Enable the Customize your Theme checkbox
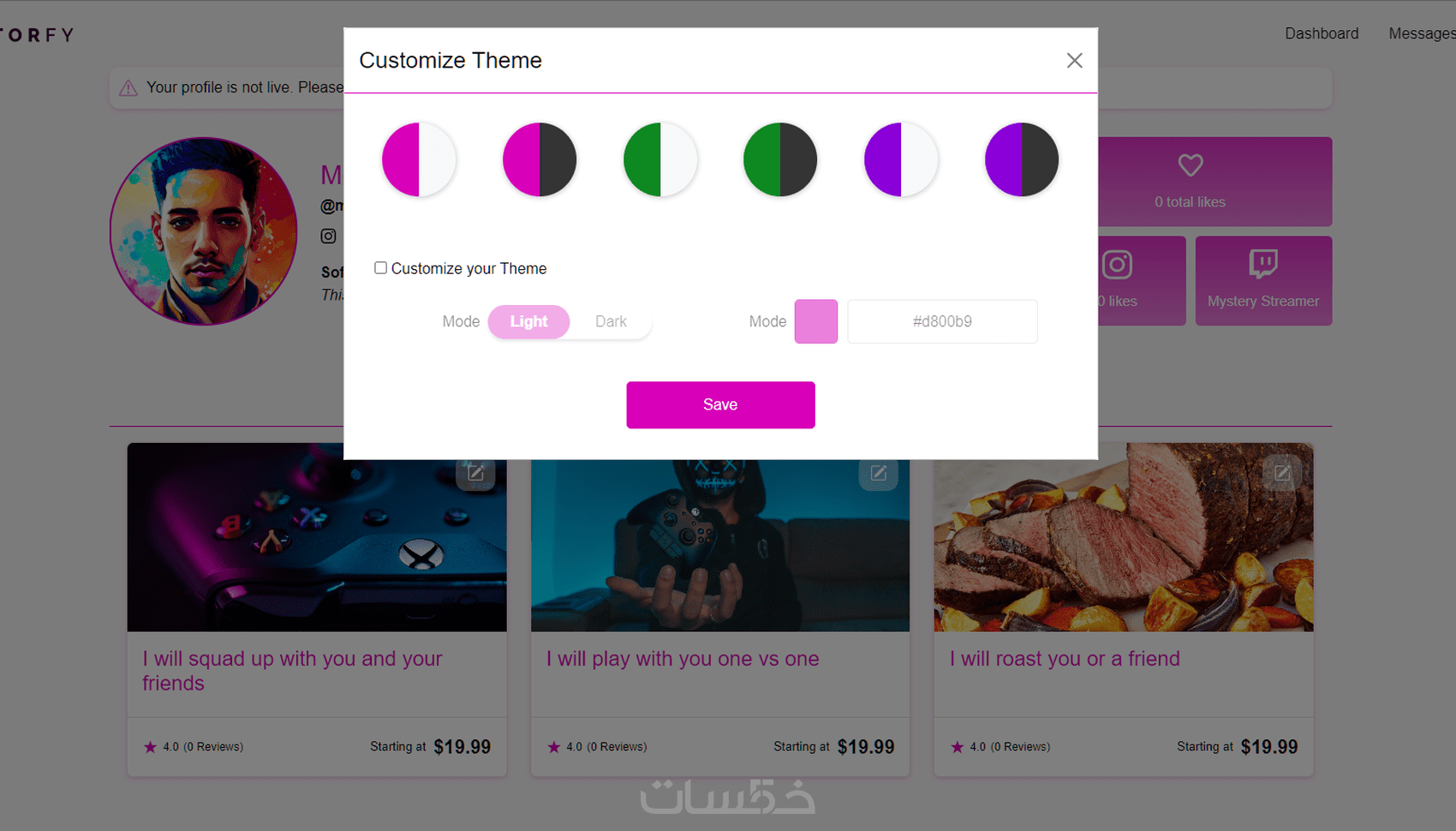1456x831 pixels. point(380,268)
